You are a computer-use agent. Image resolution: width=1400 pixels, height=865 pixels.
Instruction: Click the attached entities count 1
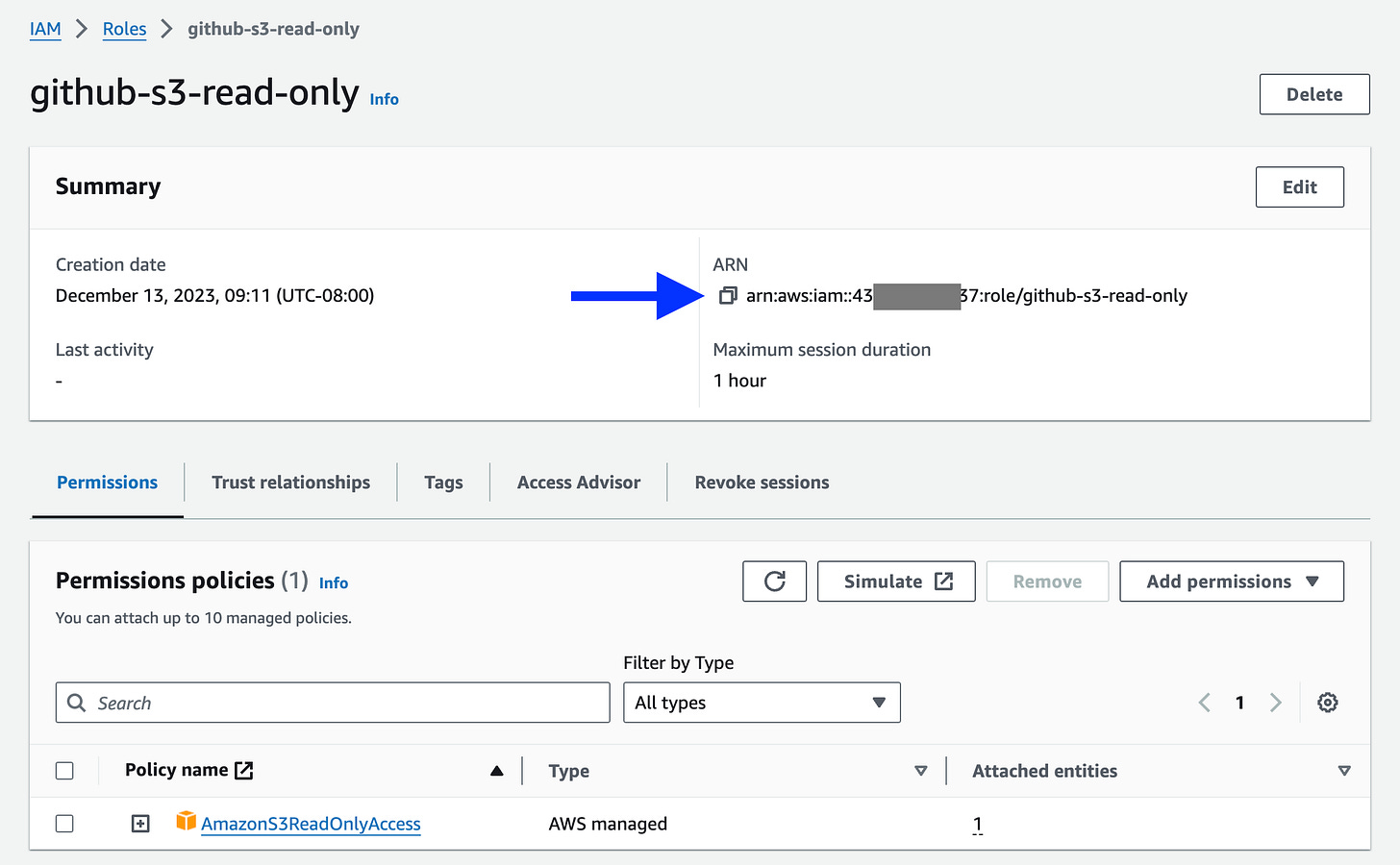point(977,824)
